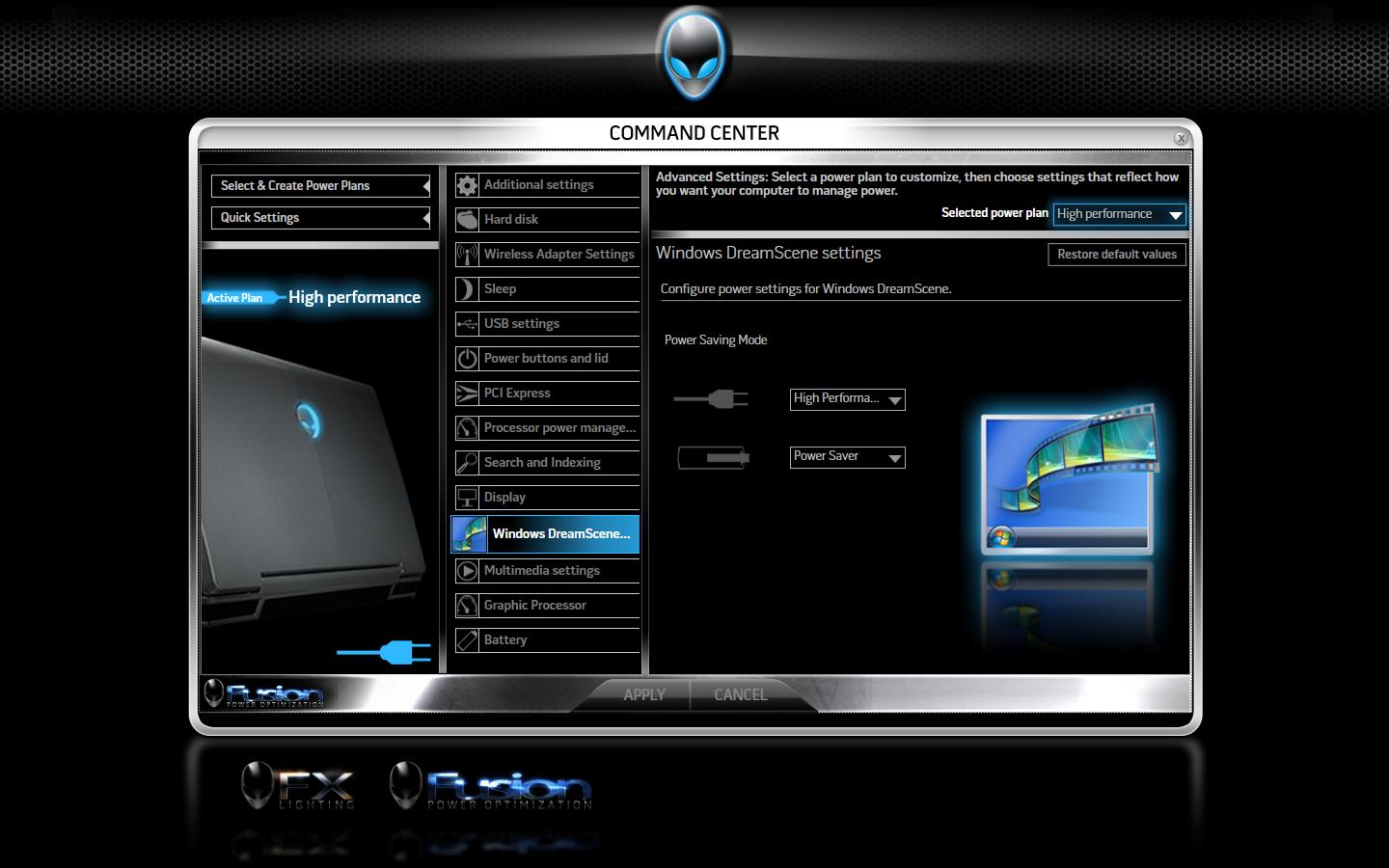Viewport: 1389px width, 868px height.
Task: Open AlienFX Lighting module icon
Action: (297, 785)
